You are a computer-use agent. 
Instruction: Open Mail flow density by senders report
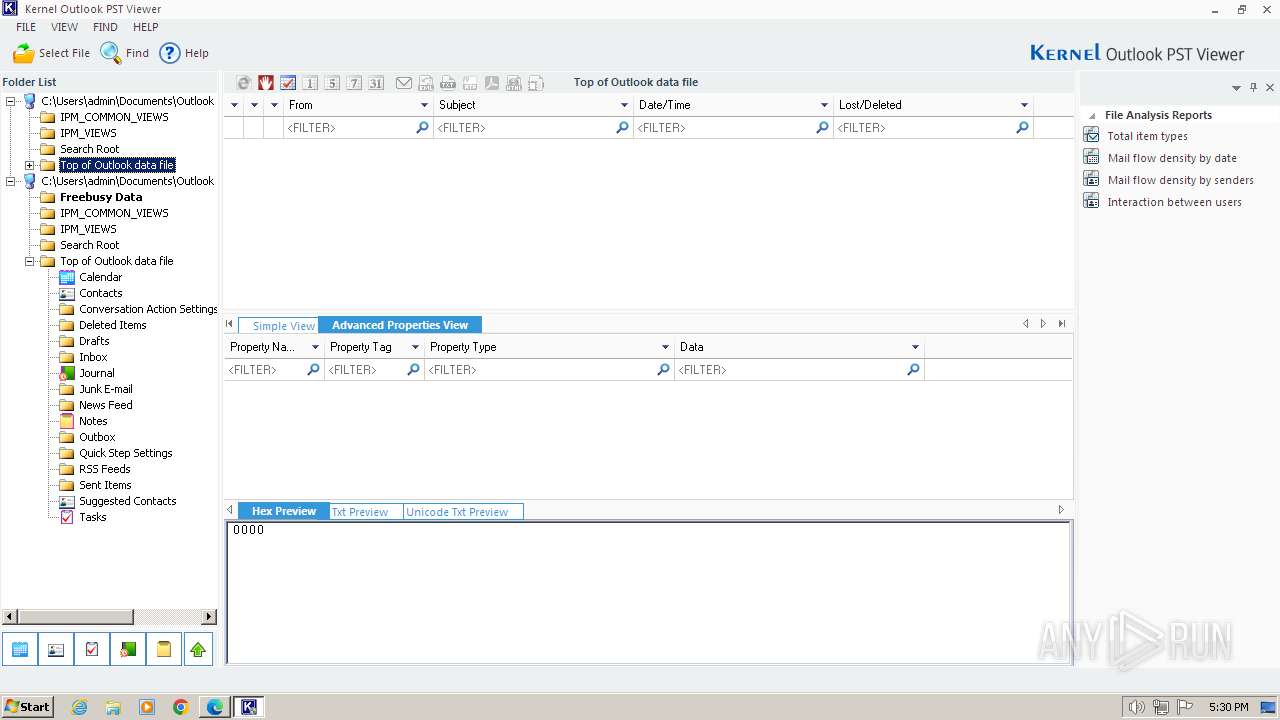tap(1180, 180)
